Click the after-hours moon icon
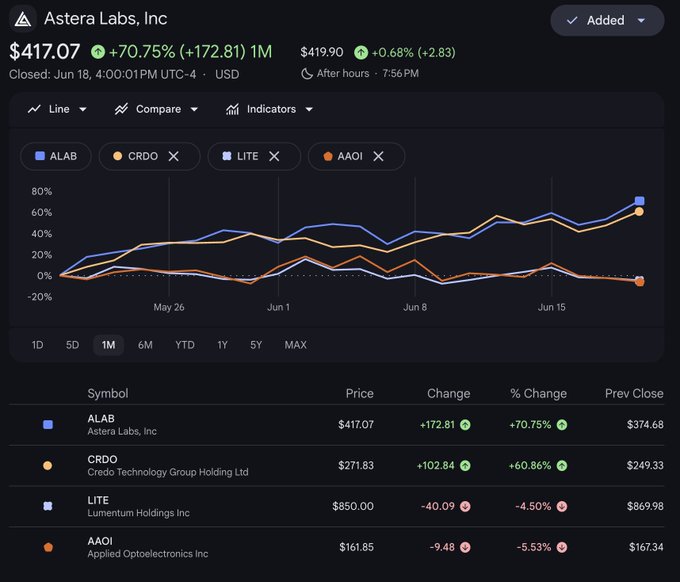 pyautogui.click(x=307, y=74)
